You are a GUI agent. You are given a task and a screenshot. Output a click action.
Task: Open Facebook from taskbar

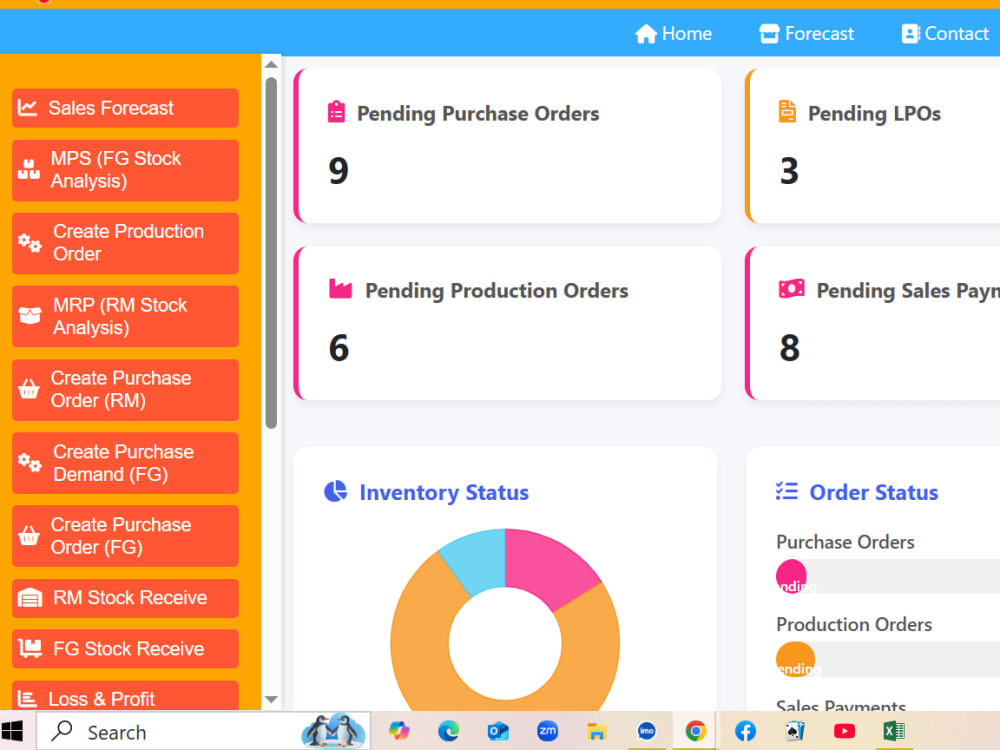[745, 731]
